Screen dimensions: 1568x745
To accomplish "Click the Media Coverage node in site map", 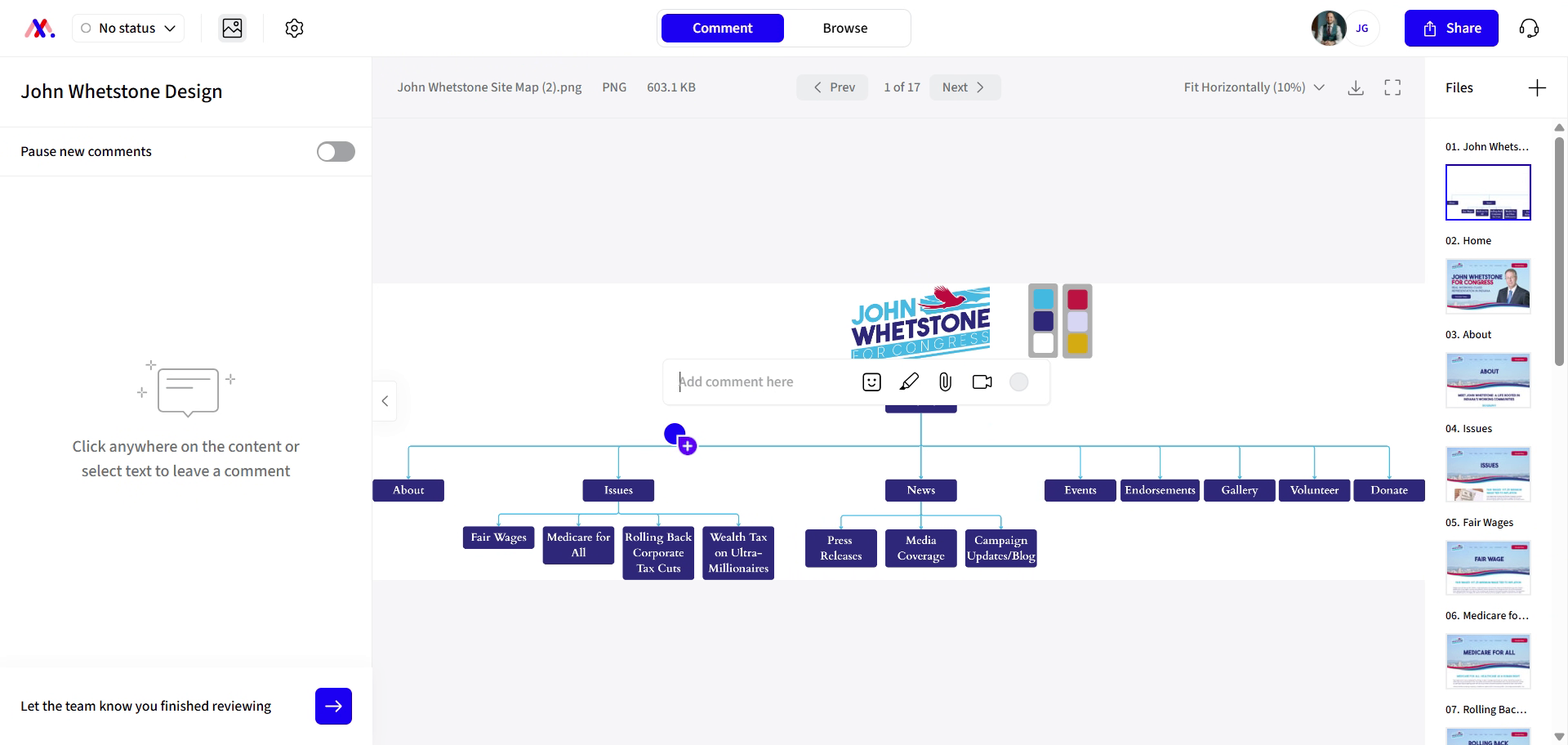I will [921, 548].
